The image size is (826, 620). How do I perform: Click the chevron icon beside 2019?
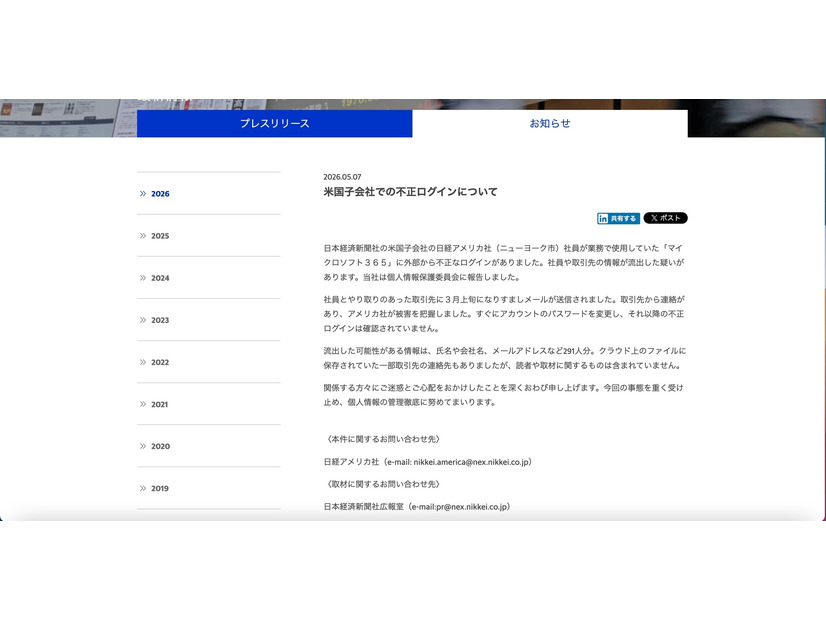143,488
